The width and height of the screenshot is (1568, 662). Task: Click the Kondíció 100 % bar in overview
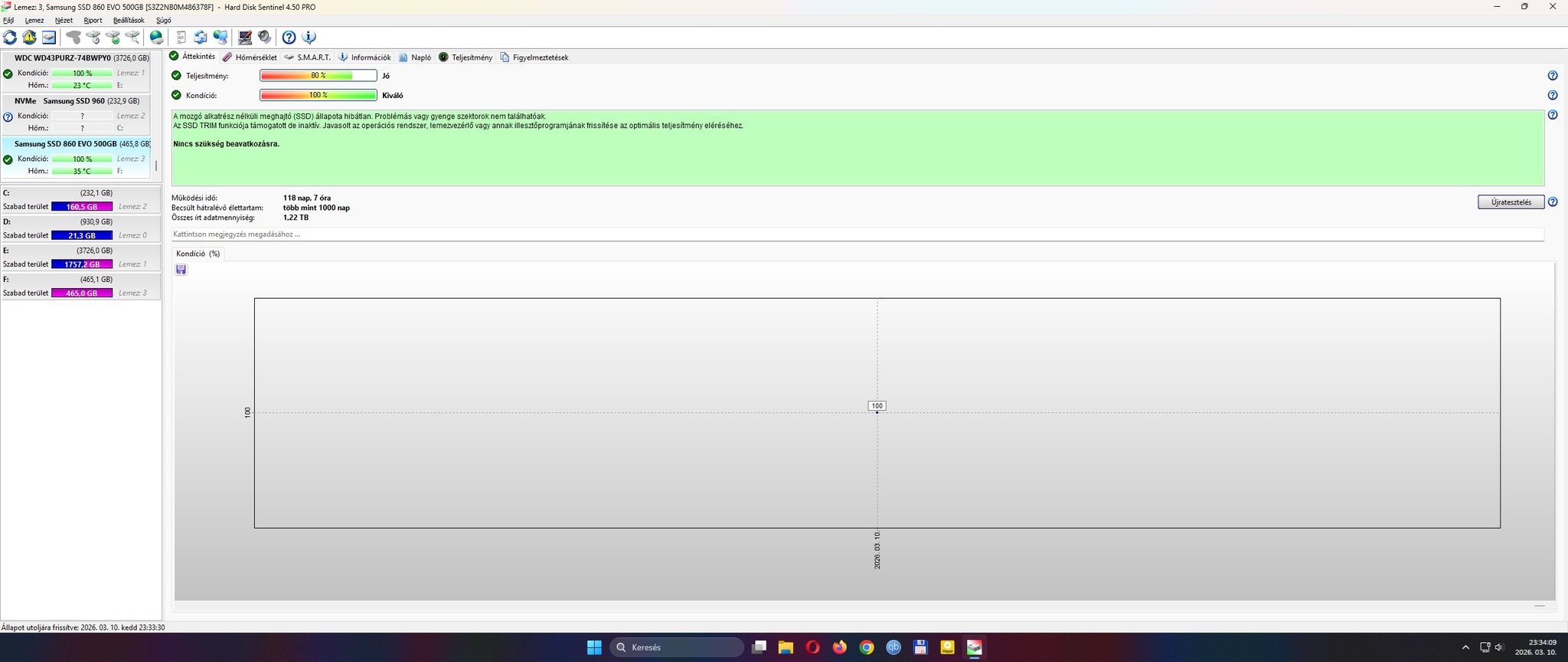[x=318, y=96]
